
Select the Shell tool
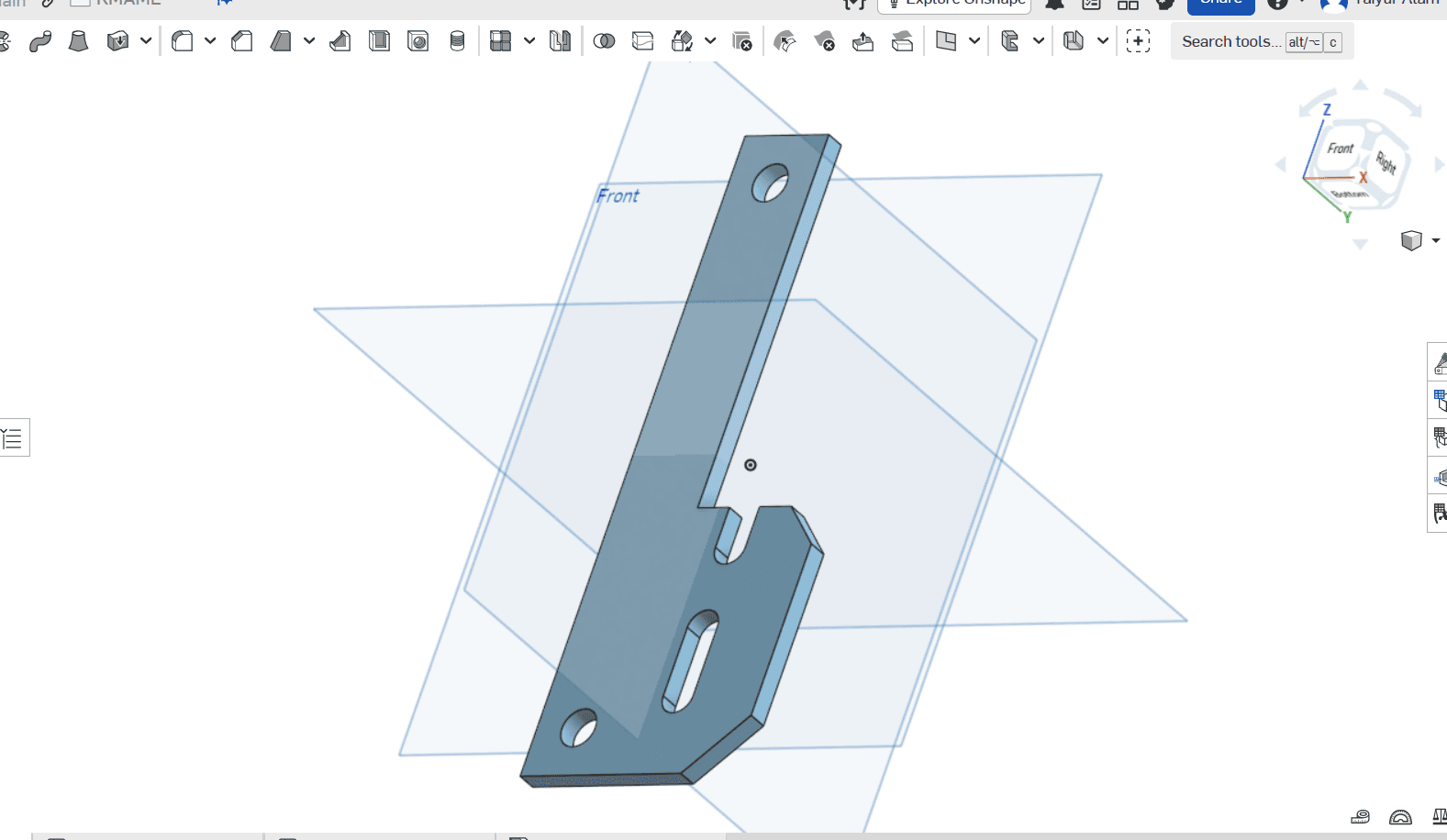coord(379,41)
